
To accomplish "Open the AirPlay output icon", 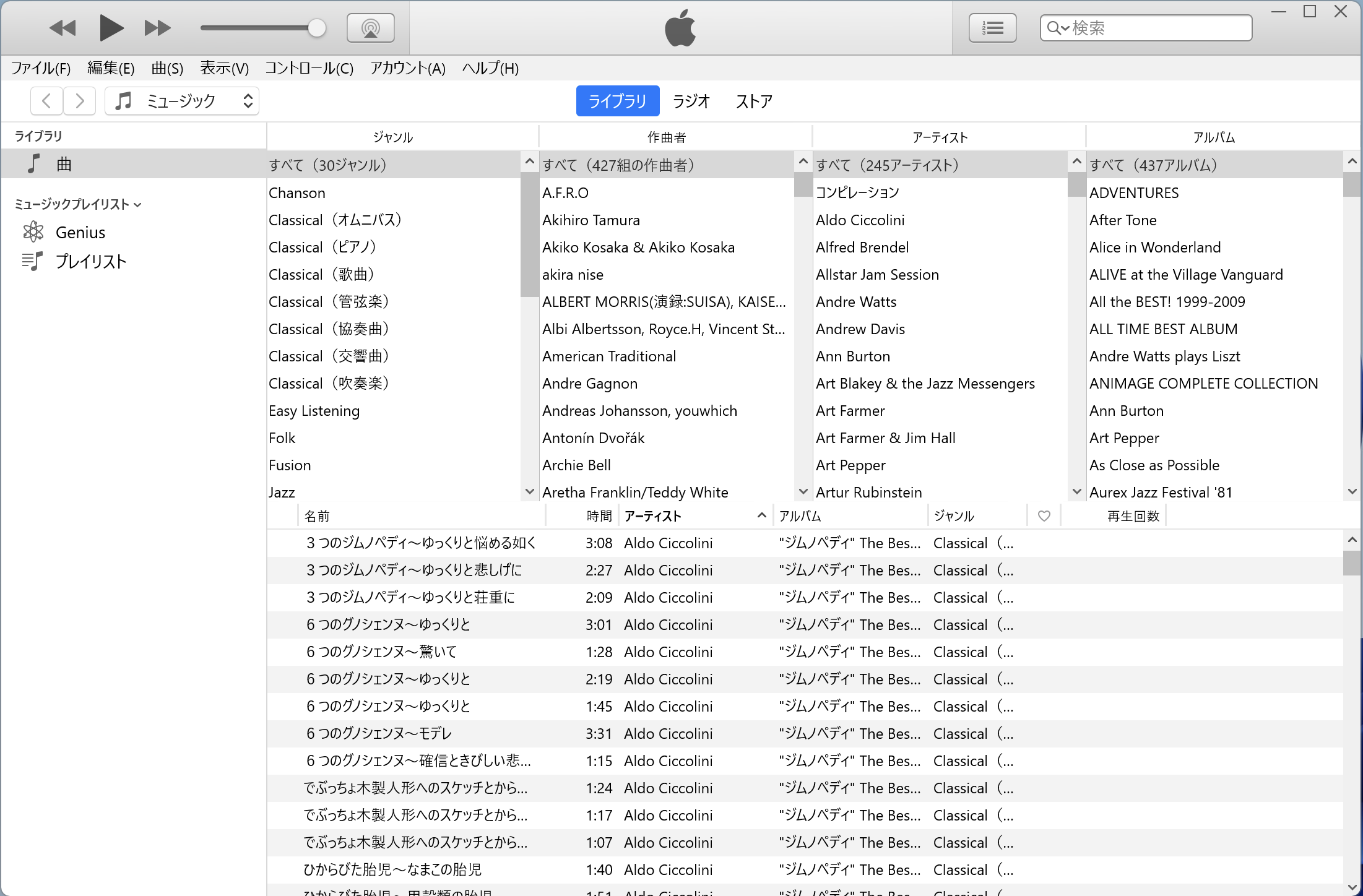I will tap(370, 28).
